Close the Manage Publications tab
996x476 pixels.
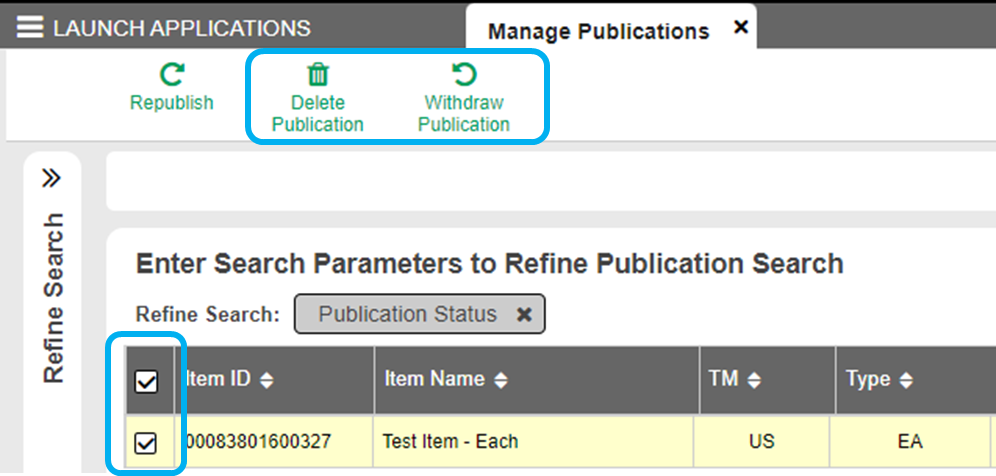point(741,28)
